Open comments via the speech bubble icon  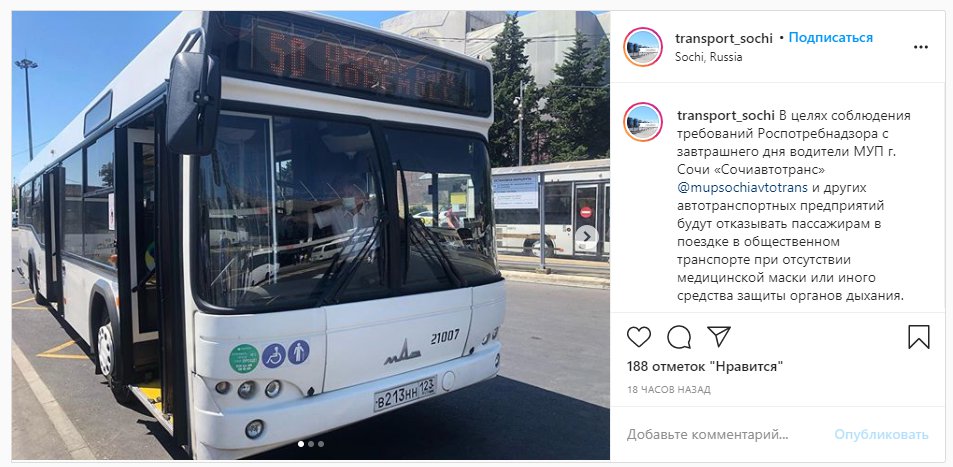click(x=679, y=336)
